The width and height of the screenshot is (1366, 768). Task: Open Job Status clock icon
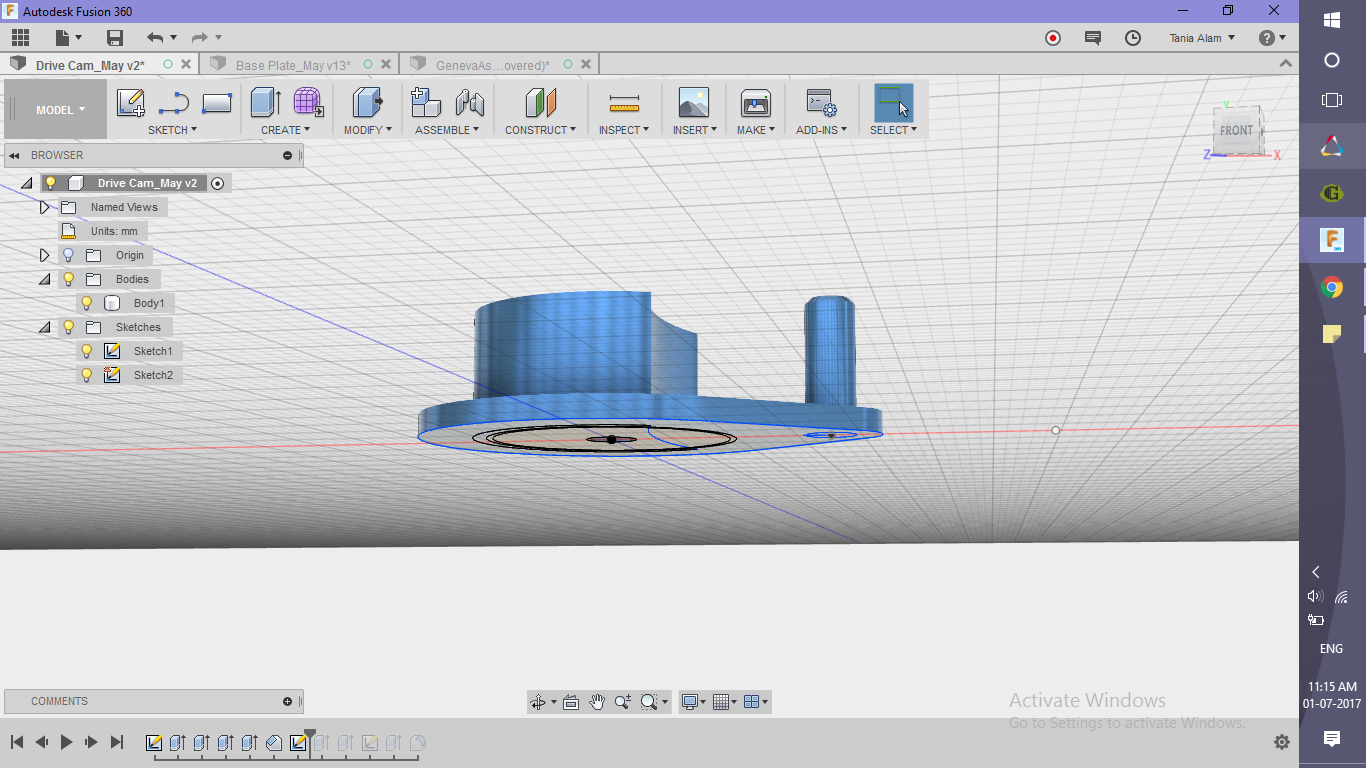(1133, 38)
